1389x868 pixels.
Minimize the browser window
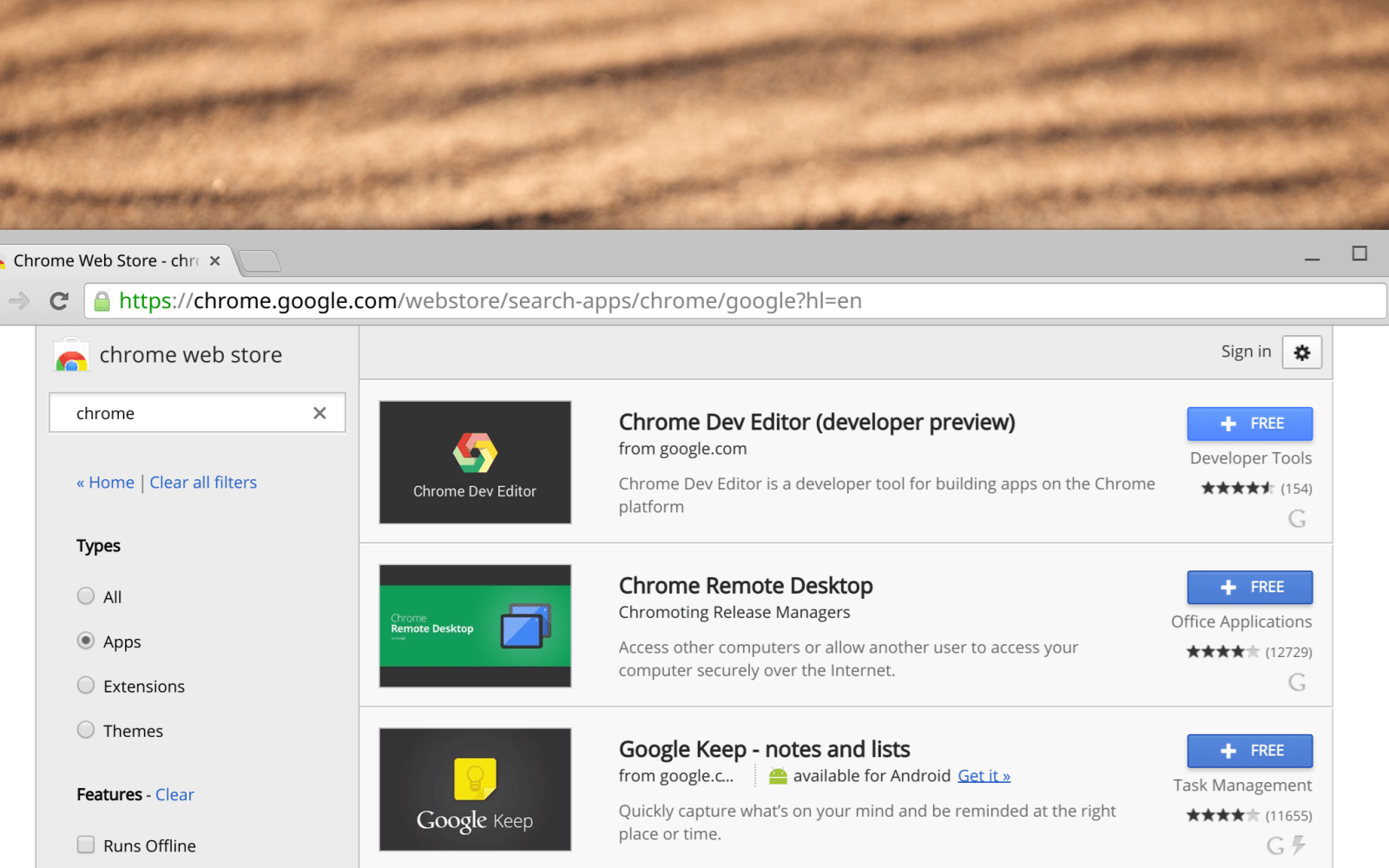pos(1312,259)
